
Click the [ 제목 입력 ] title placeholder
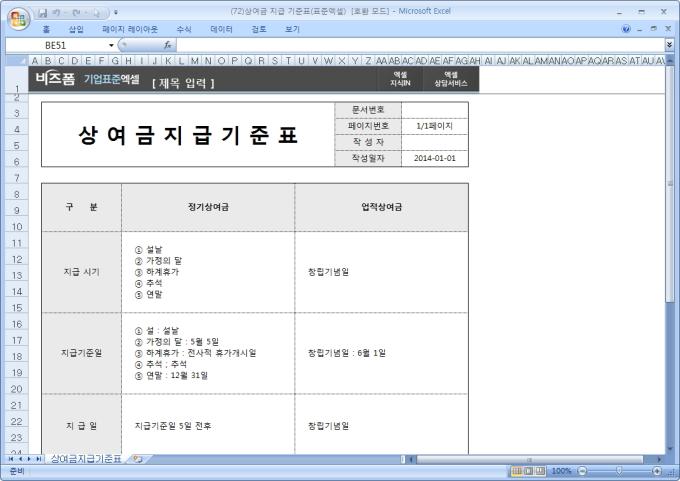coord(183,83)
